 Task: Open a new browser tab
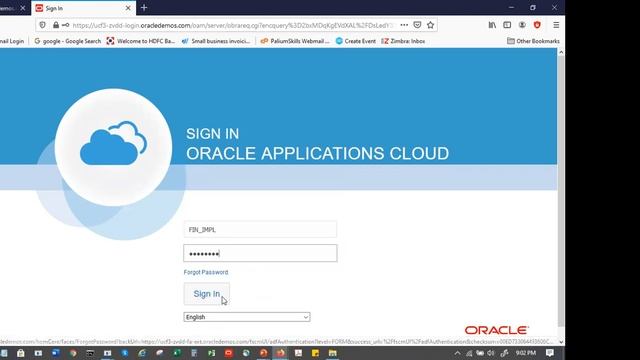pos(144,8)
